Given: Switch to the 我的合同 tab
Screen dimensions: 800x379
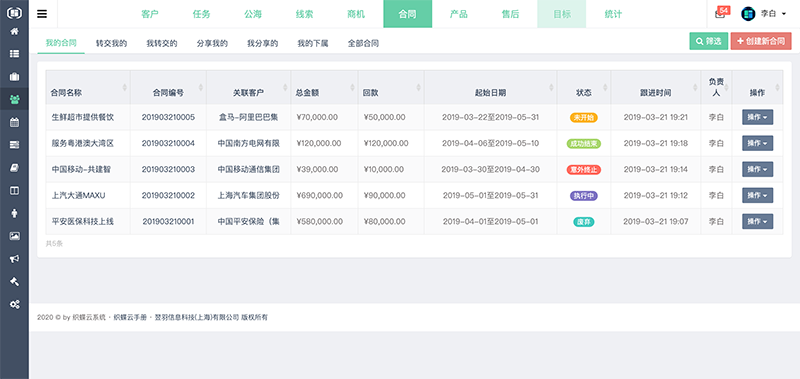Looking at the screenshot, I should point(61,43).
